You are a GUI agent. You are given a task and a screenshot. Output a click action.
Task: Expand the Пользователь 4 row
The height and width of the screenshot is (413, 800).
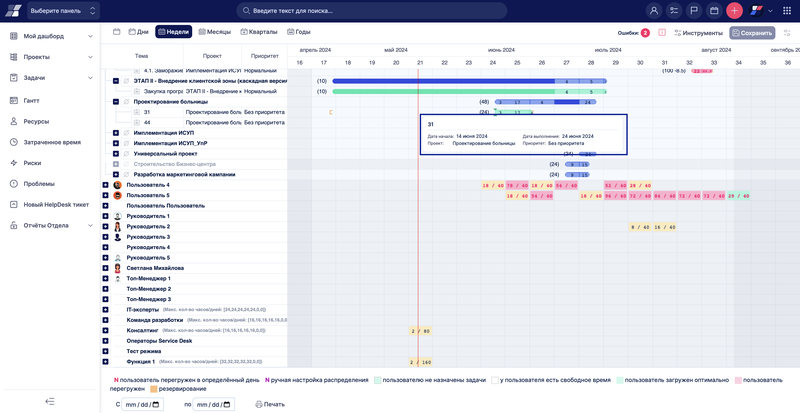105,185
